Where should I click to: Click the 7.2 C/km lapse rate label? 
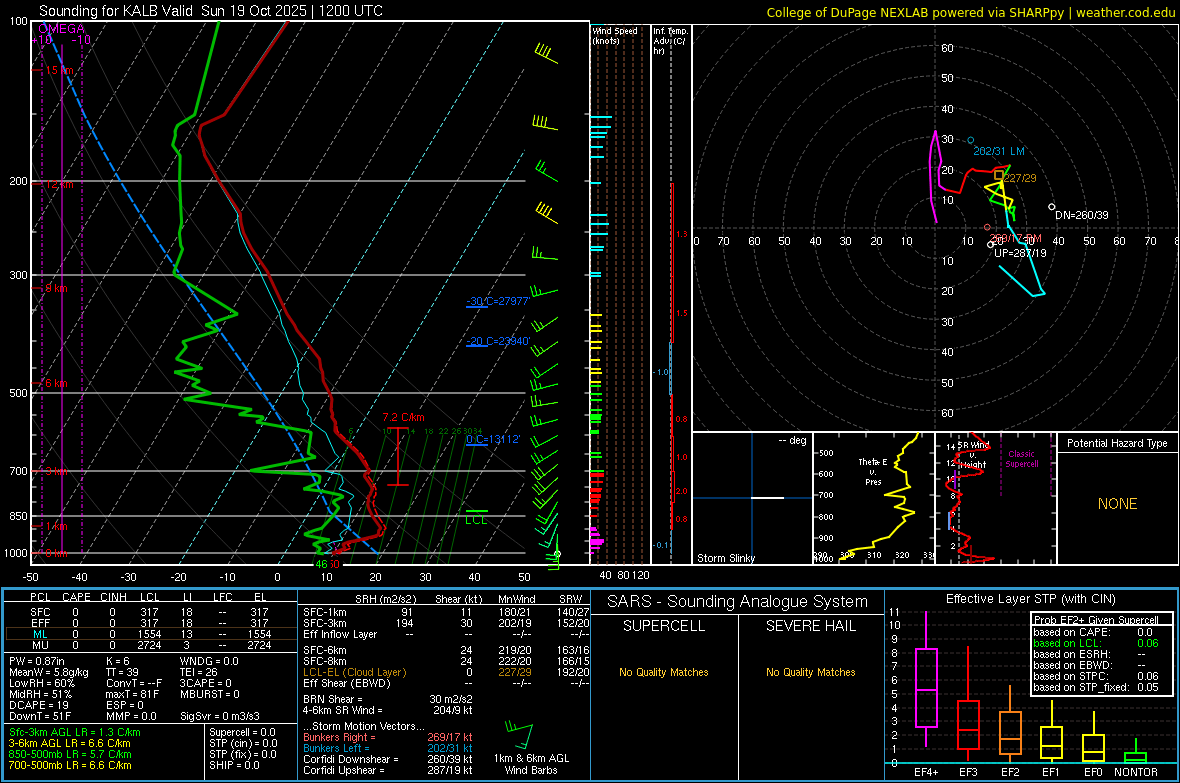pos(403,417)
